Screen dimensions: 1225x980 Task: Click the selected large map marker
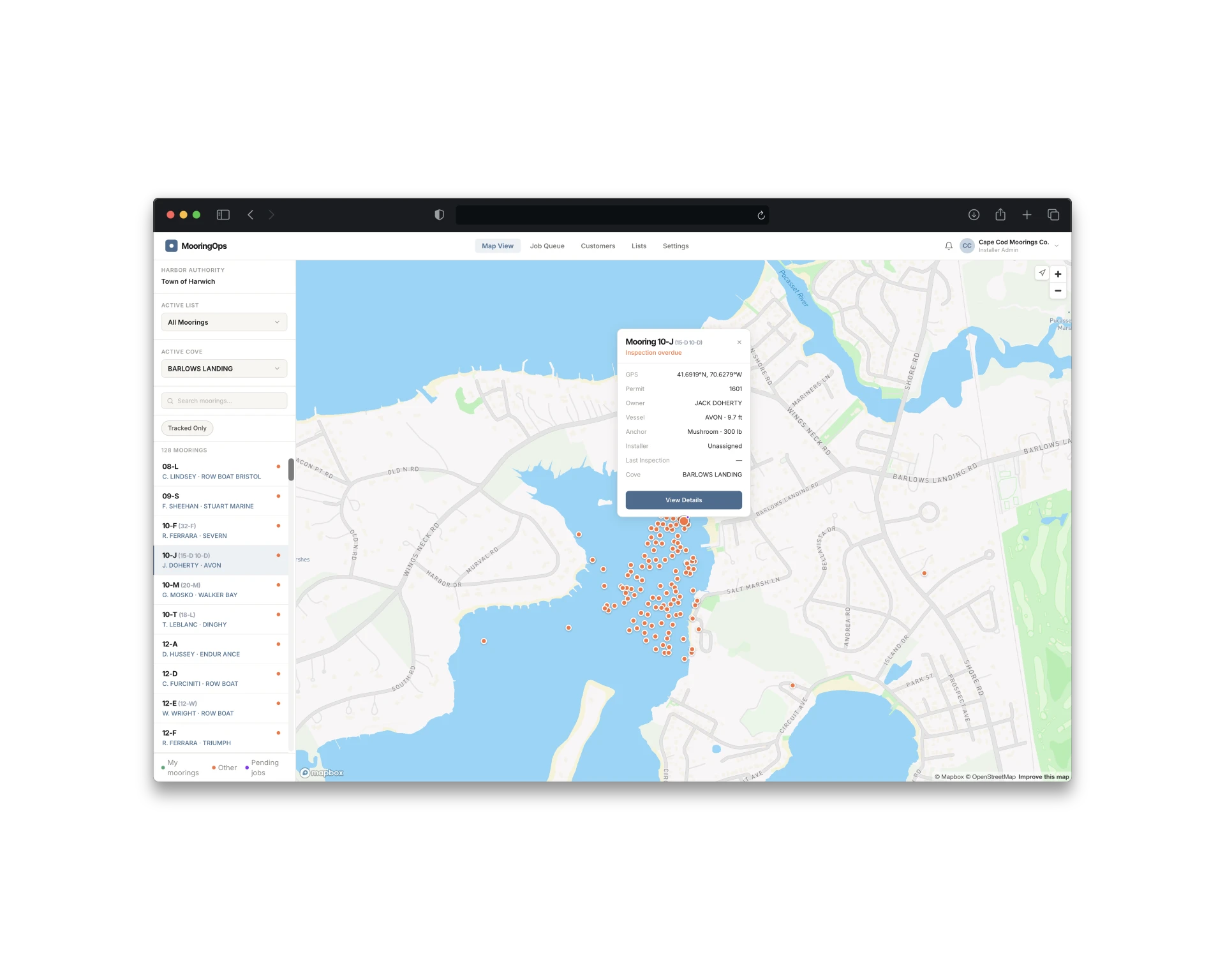pyautogui.click(x=684, y=521)
